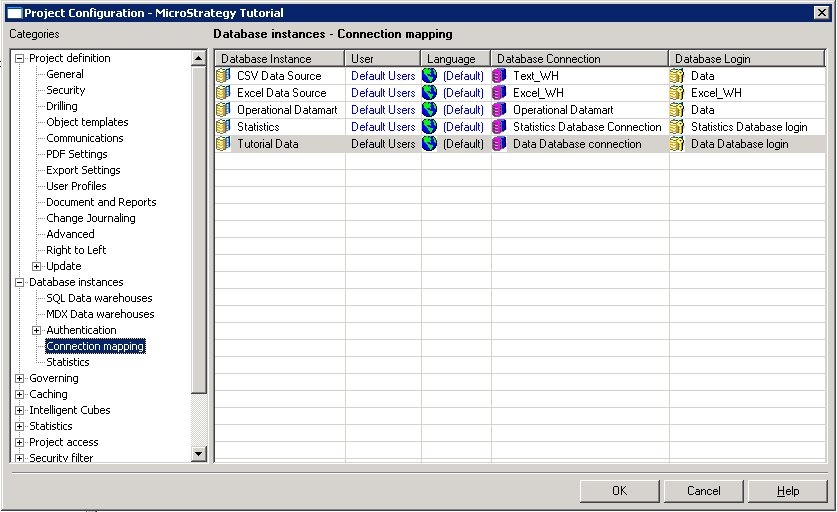This screenshot has height=512, width=837.
Task: Click Default Users link for Statistics
Action: pyautogui.click(x=383, y=127)
